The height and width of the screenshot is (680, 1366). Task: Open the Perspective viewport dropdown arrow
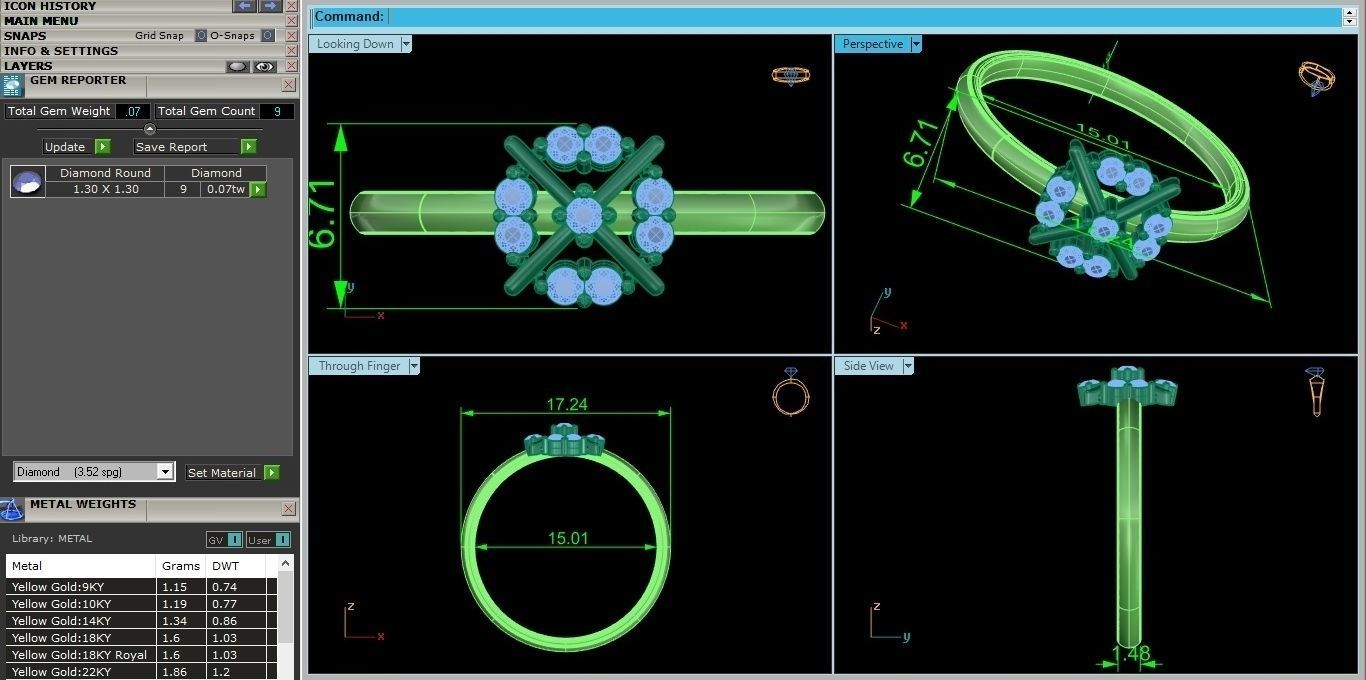tap(916, 44)
